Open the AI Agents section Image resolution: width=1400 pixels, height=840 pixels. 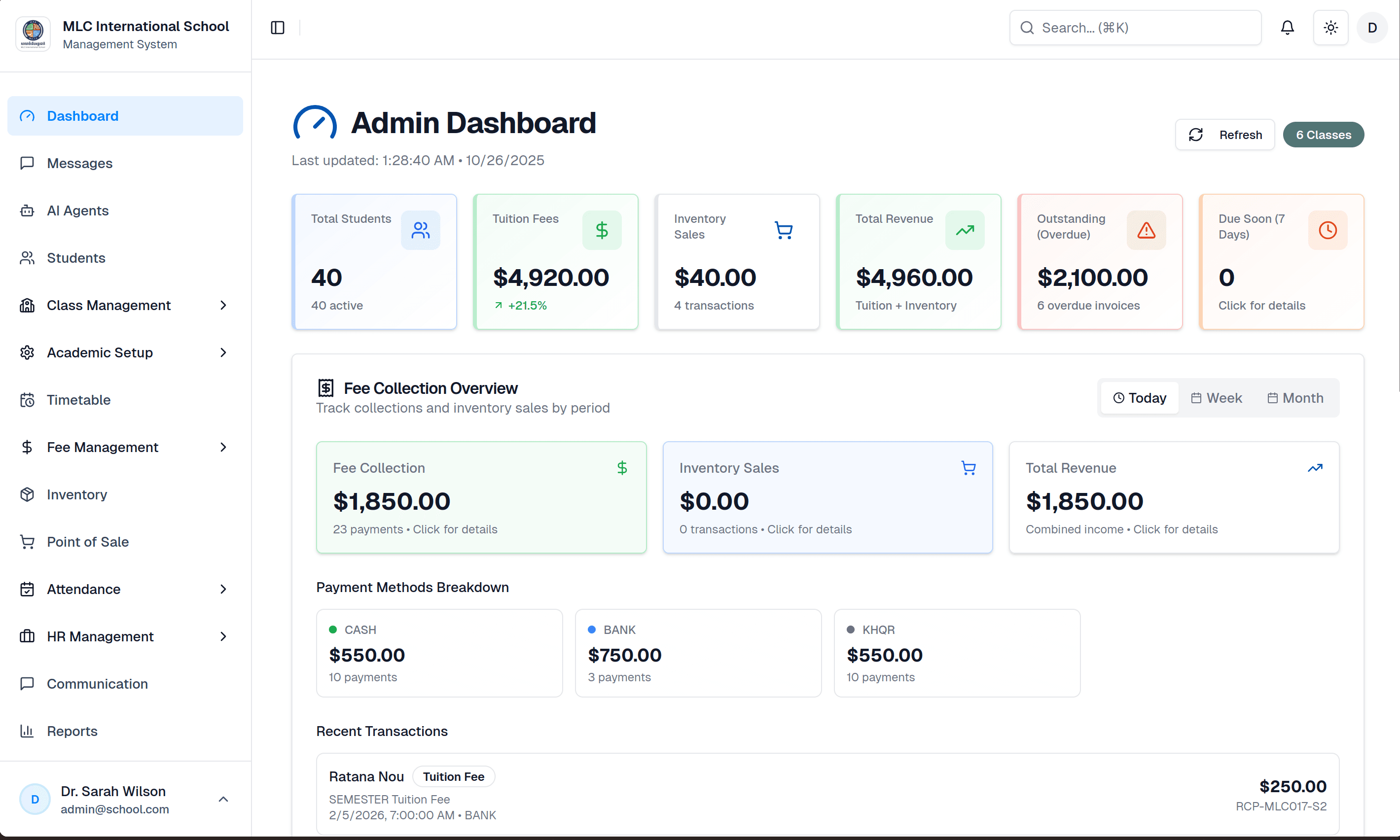[77, 210]
